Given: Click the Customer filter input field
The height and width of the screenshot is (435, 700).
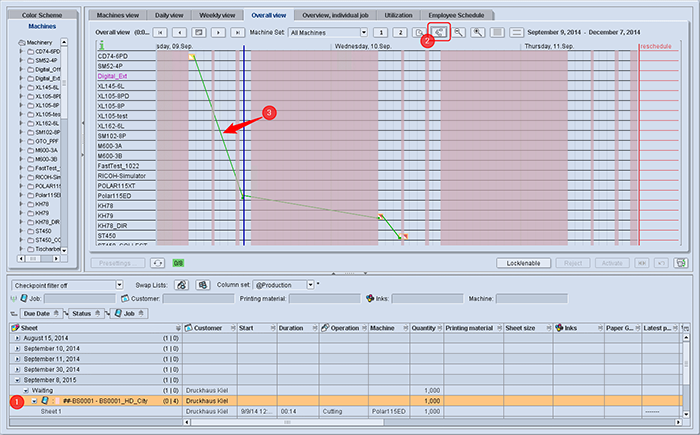Looking at the screenshot, I should tap(198, 298).
